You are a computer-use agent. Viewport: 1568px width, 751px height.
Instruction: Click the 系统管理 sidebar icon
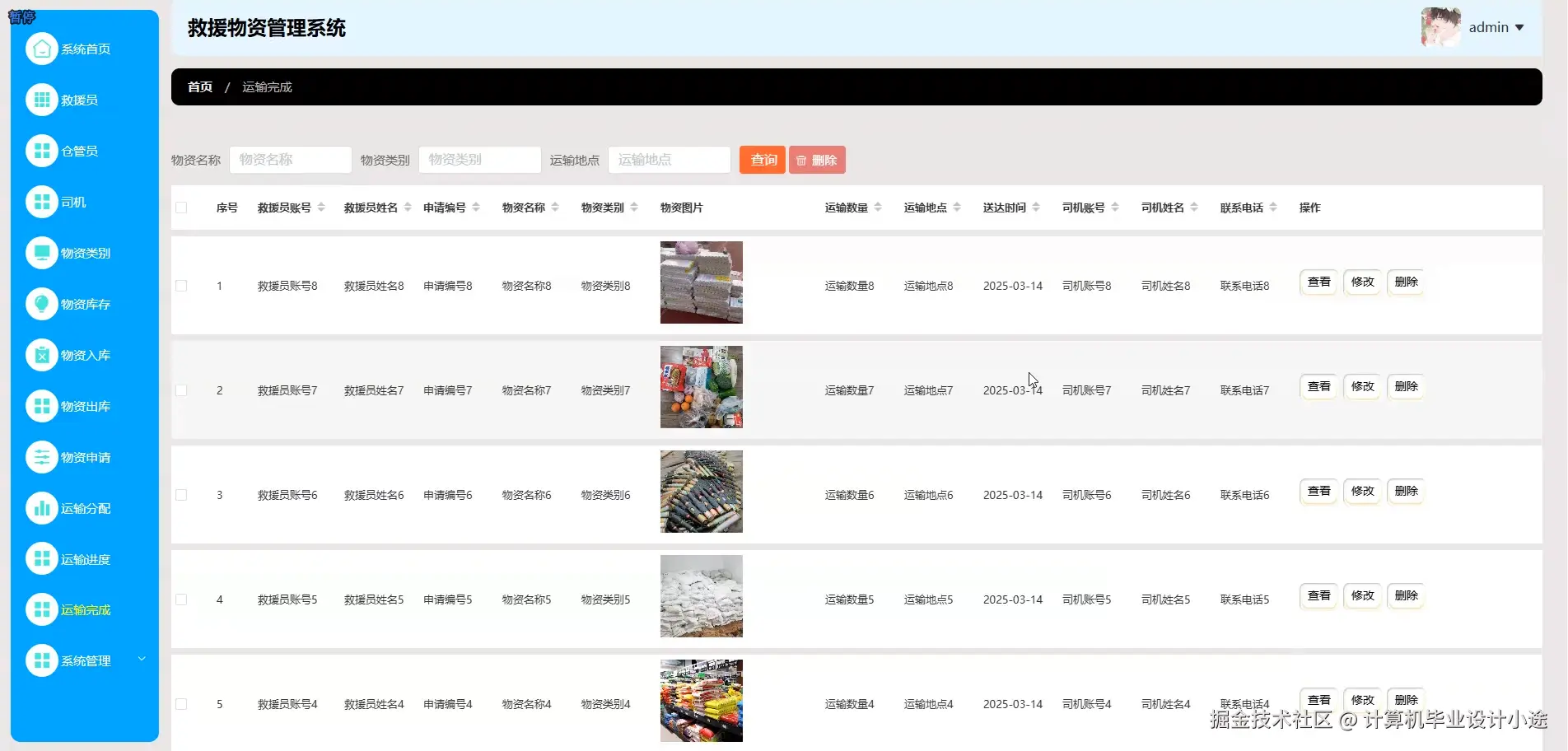coord(42,661)
